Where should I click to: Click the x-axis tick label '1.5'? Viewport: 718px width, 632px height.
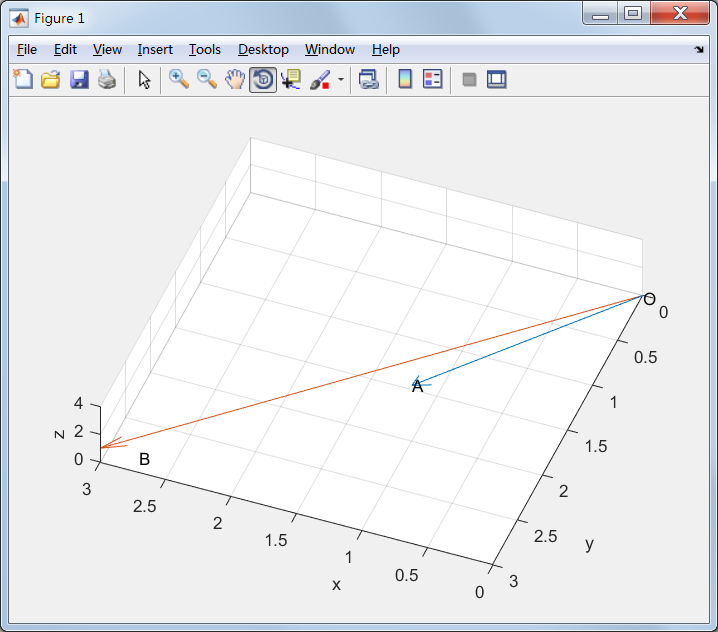tap(276, 540)
